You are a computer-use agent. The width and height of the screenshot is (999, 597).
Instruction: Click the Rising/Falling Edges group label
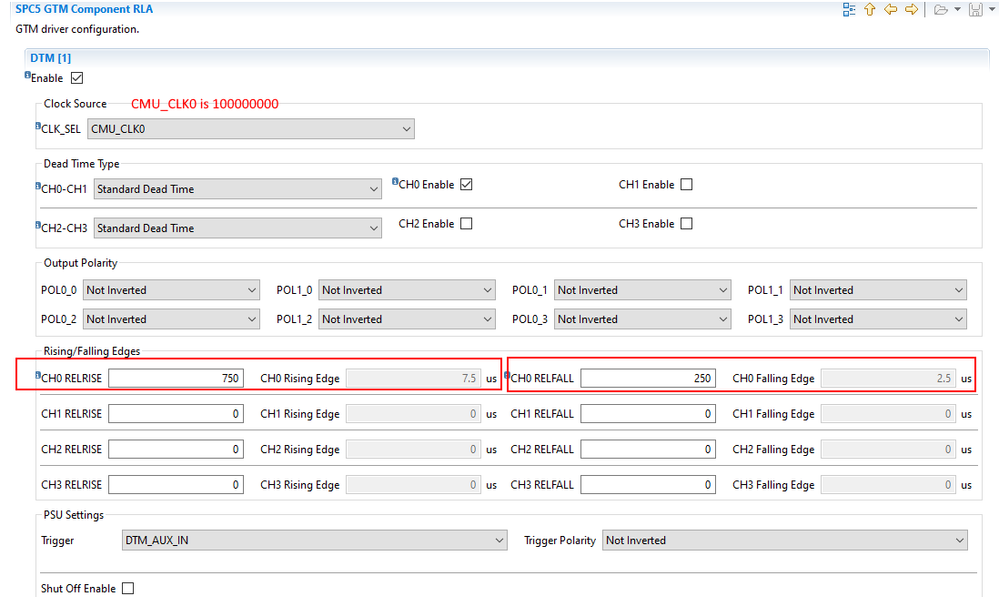(92, 351)
